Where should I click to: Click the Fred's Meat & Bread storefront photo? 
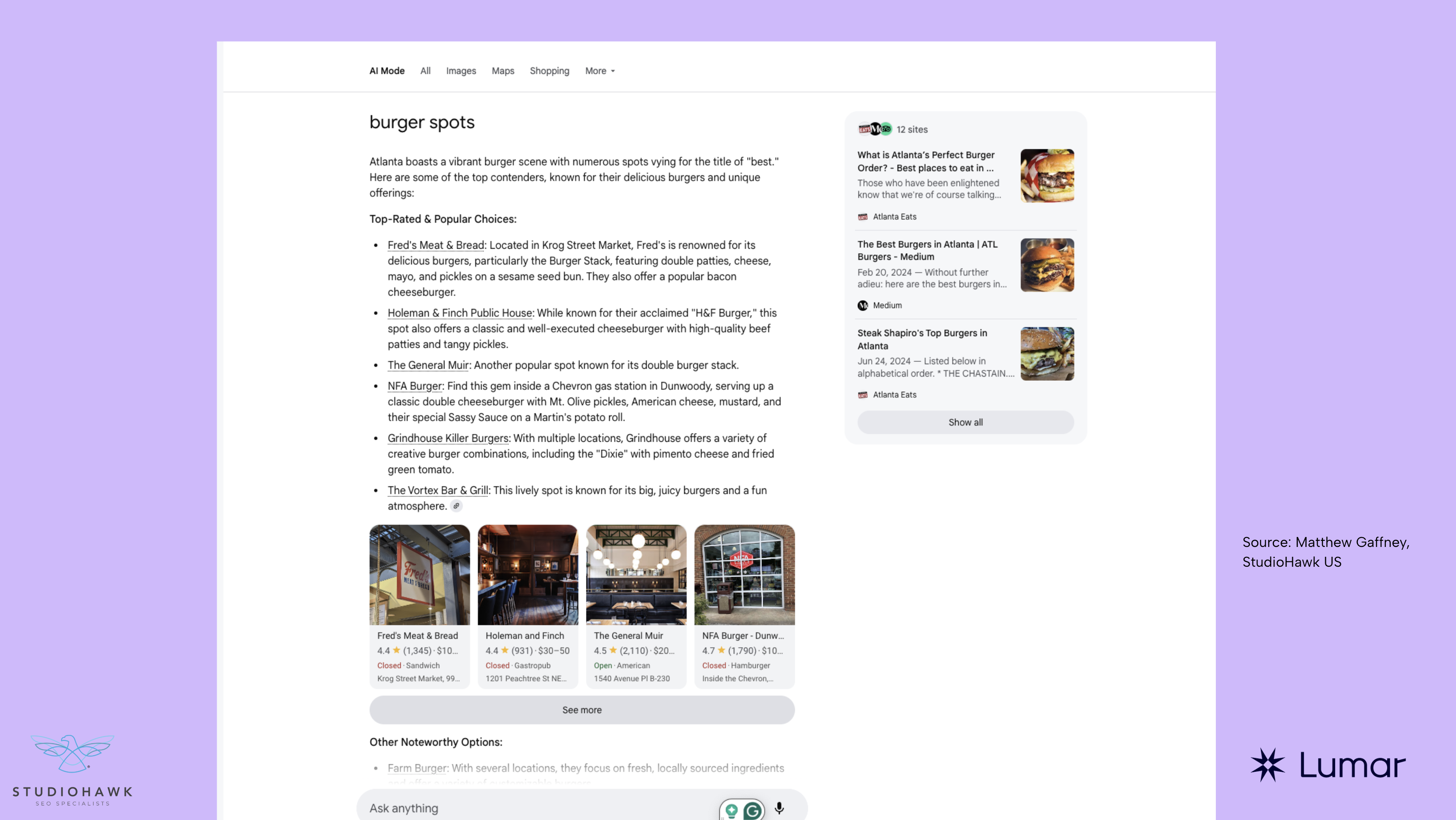(419, 574)
